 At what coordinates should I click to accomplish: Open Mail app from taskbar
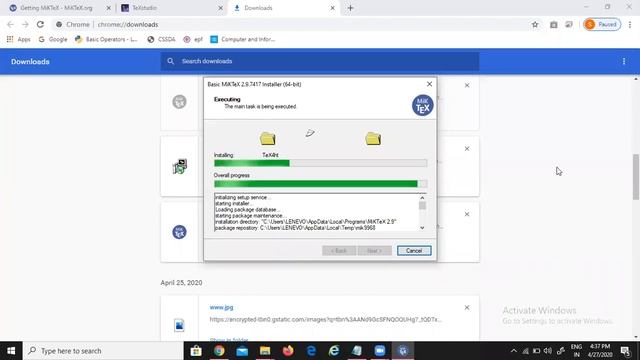[x=242, y=351]
